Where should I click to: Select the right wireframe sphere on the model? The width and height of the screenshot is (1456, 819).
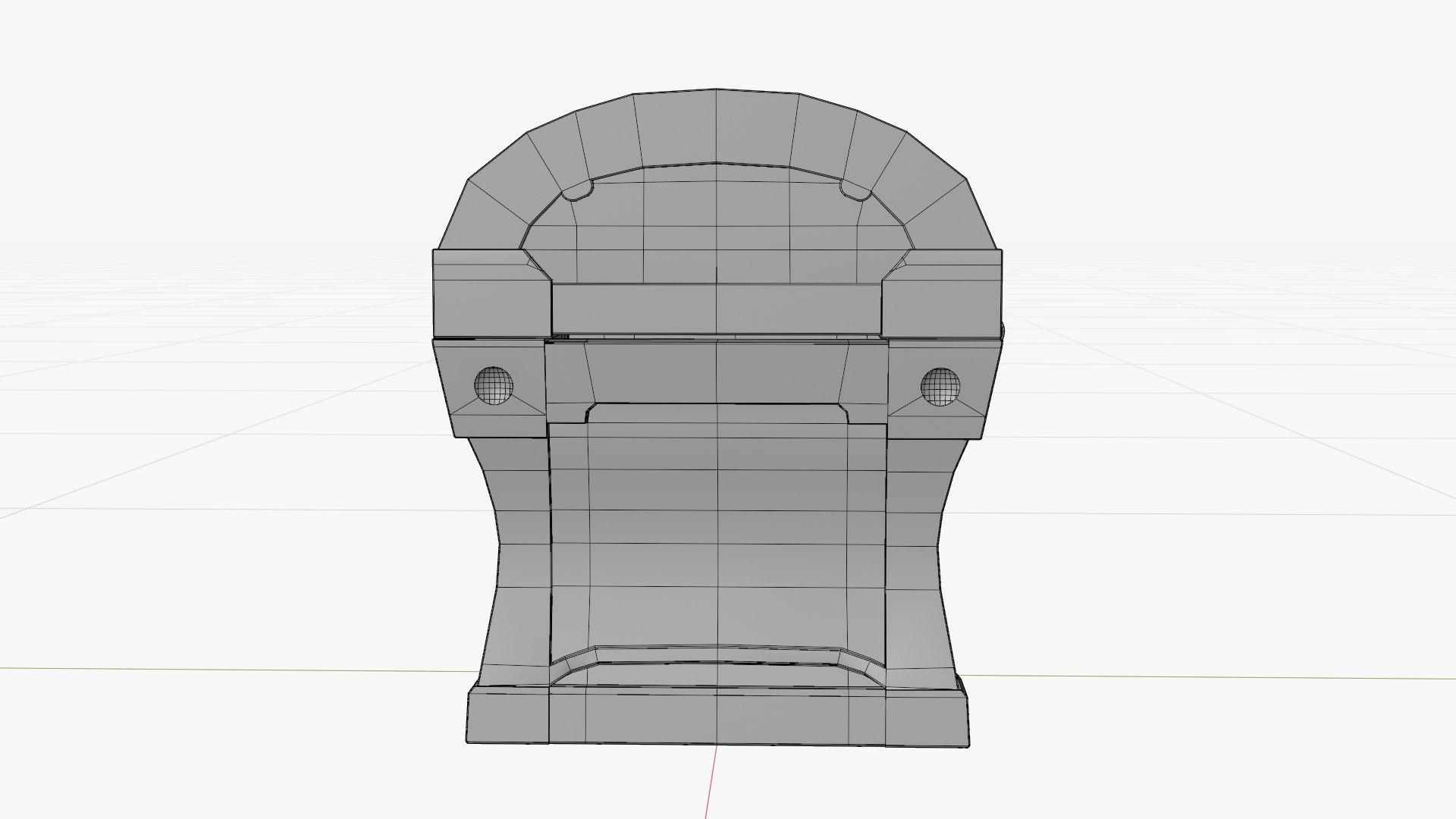tap(940, 387)
